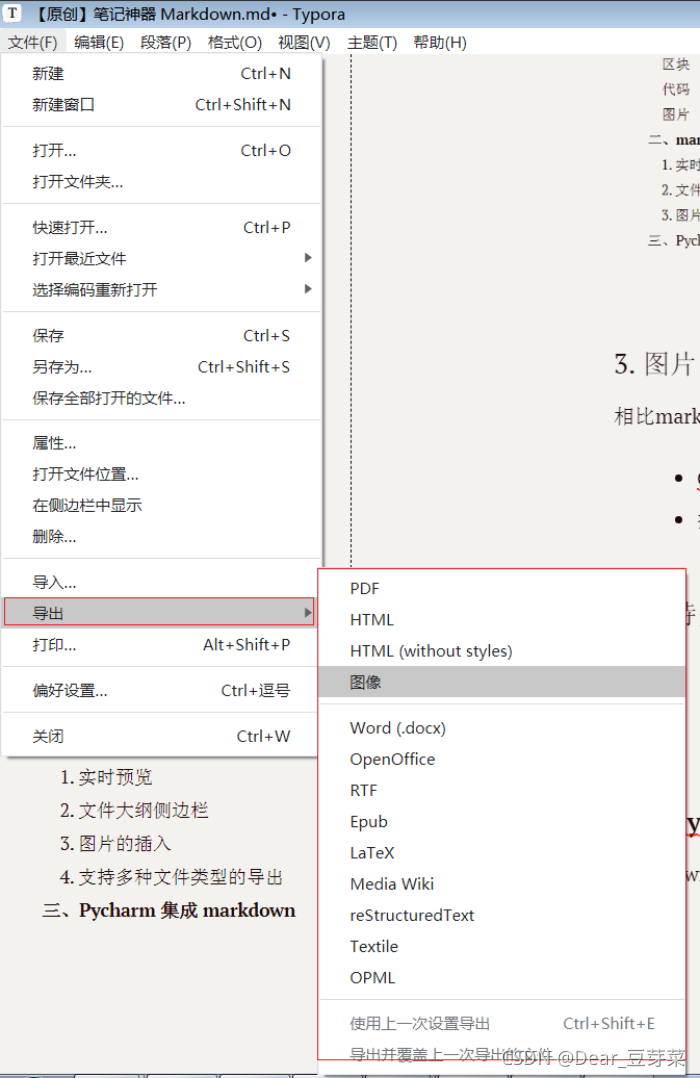
Task: Select RTF export format
Action: 502,790
